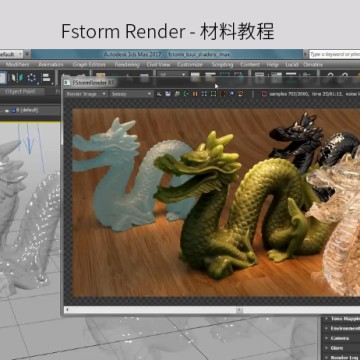The height and width of the screenshot is (360, 360).
Task: Expand the Environment rollout
Action: pos(342,328)
